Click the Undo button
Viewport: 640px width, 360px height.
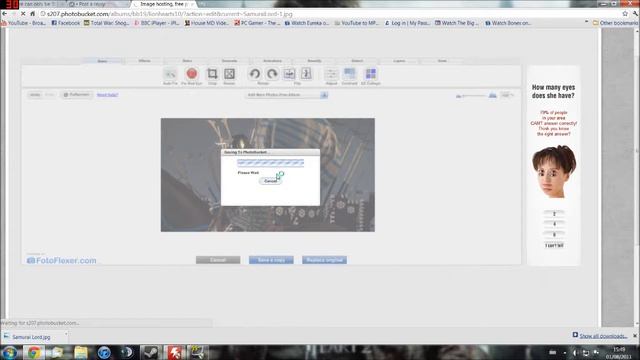pos(35,95)
